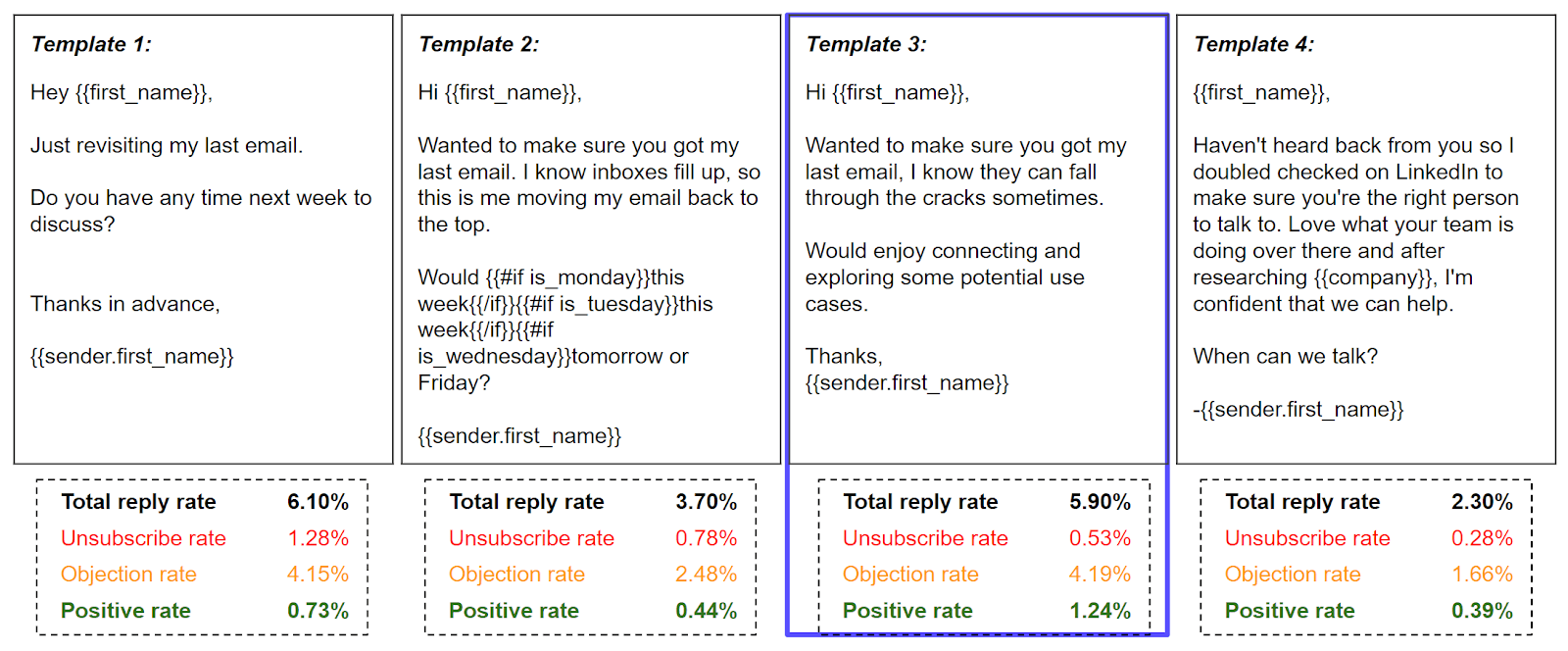
Task: Click the "Just revisiting my last email" line
Action: 167,146
